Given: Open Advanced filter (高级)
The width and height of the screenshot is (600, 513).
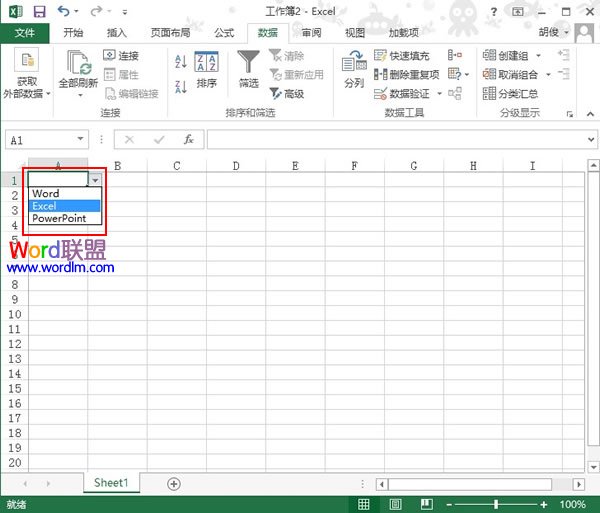Looking at the screenshot, I should pos(287,93).
